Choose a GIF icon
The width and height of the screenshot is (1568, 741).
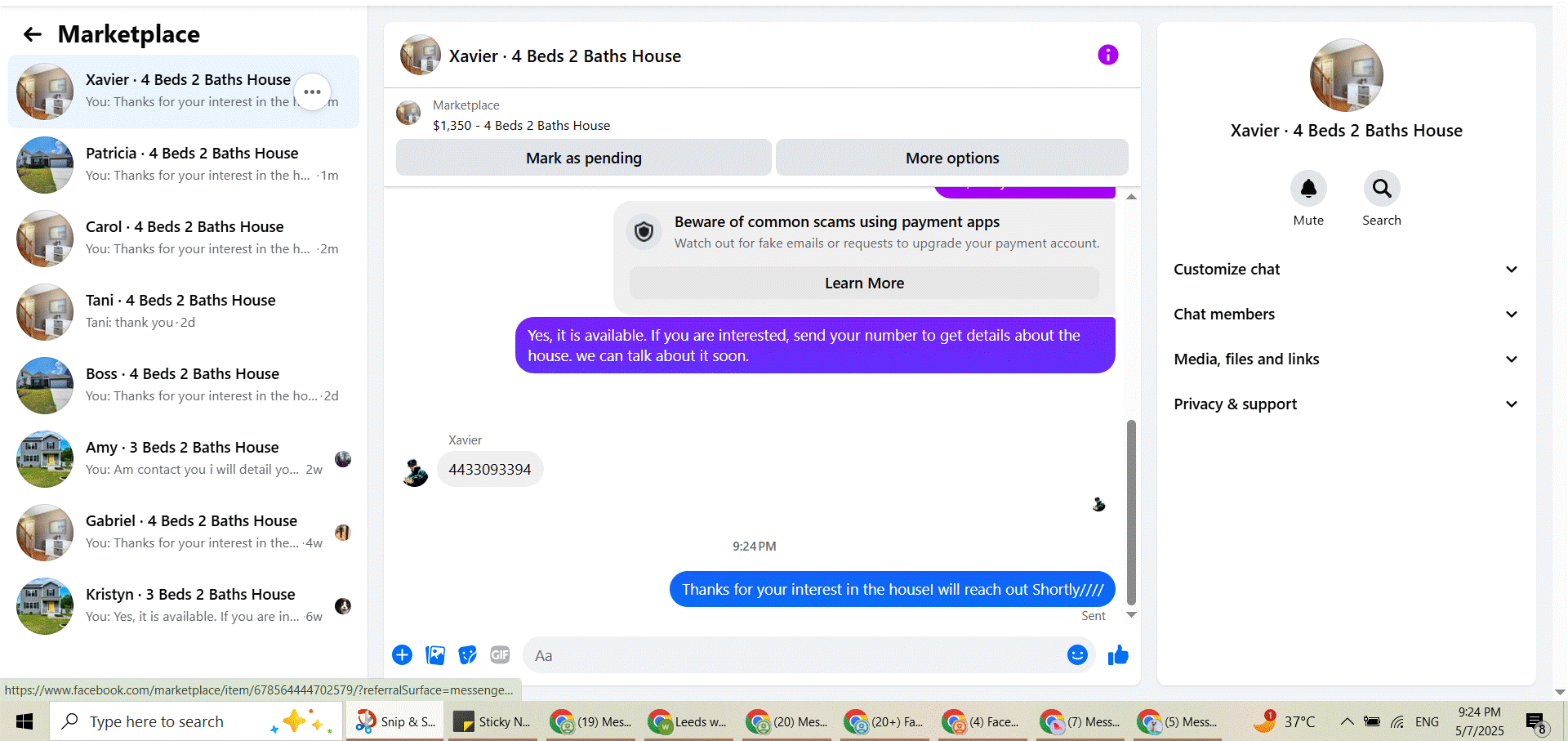tap(500, 654)
